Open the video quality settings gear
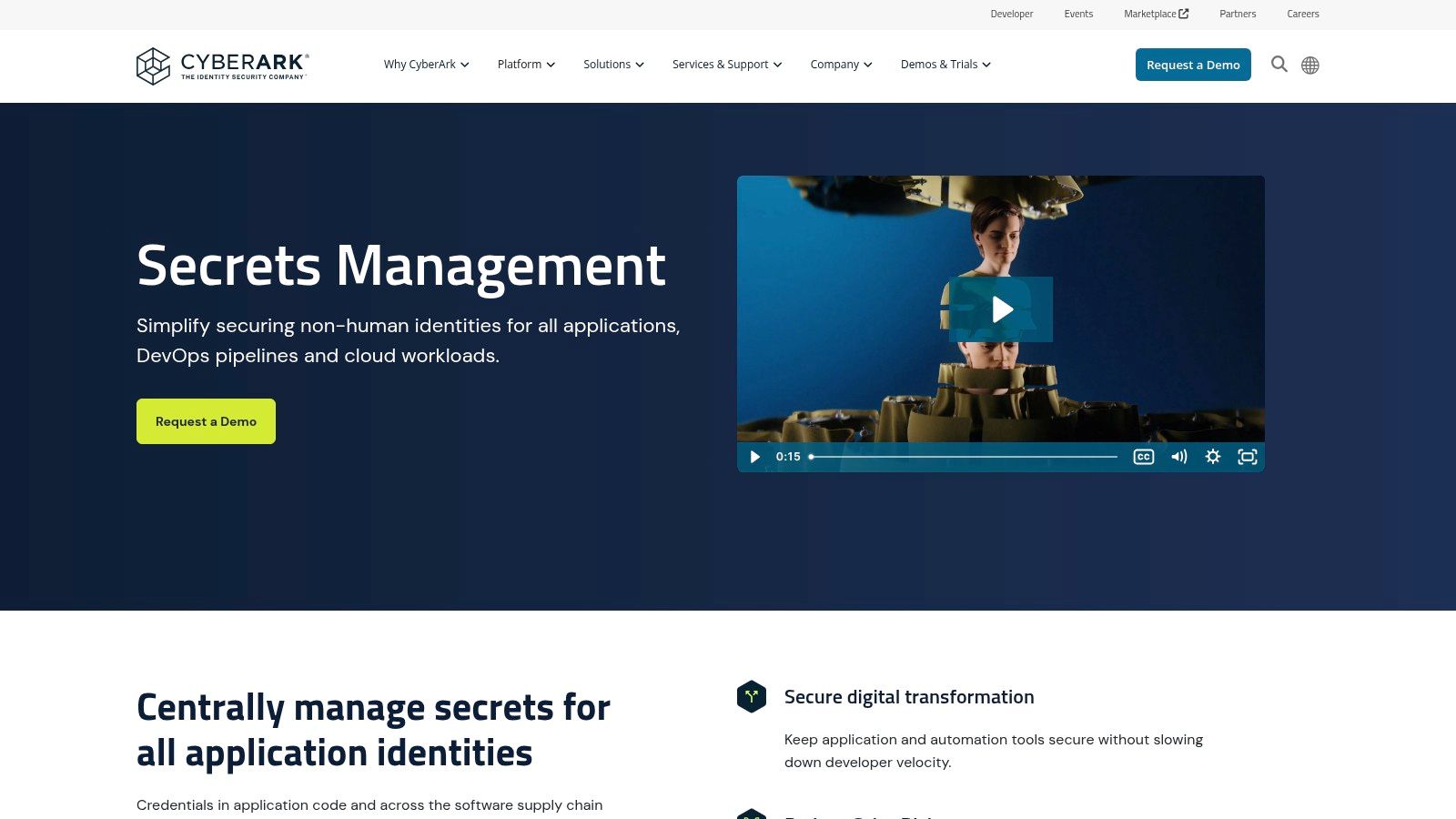 click(1213, 457)
